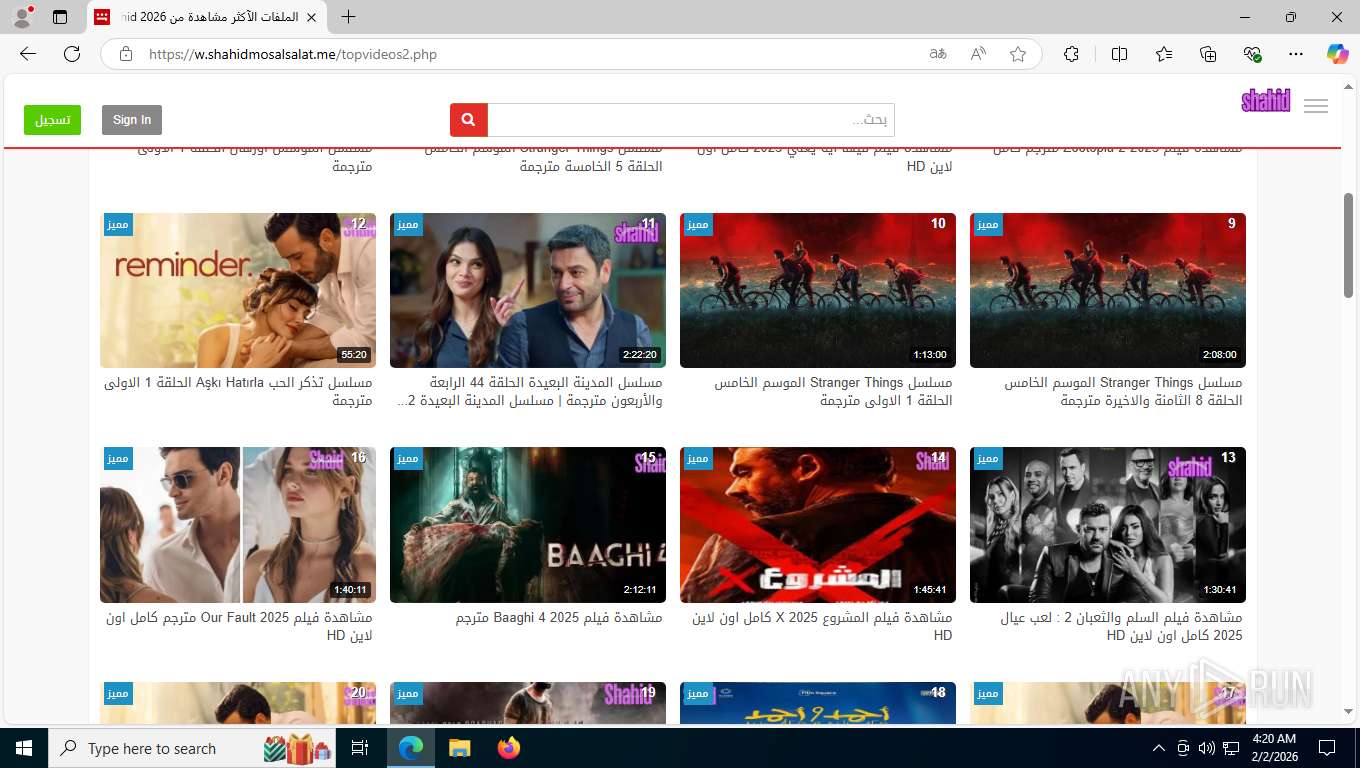Open File Explorer on taskbar
The width and height of the screenshot is (1360, 768).
[x=459, y=748]
